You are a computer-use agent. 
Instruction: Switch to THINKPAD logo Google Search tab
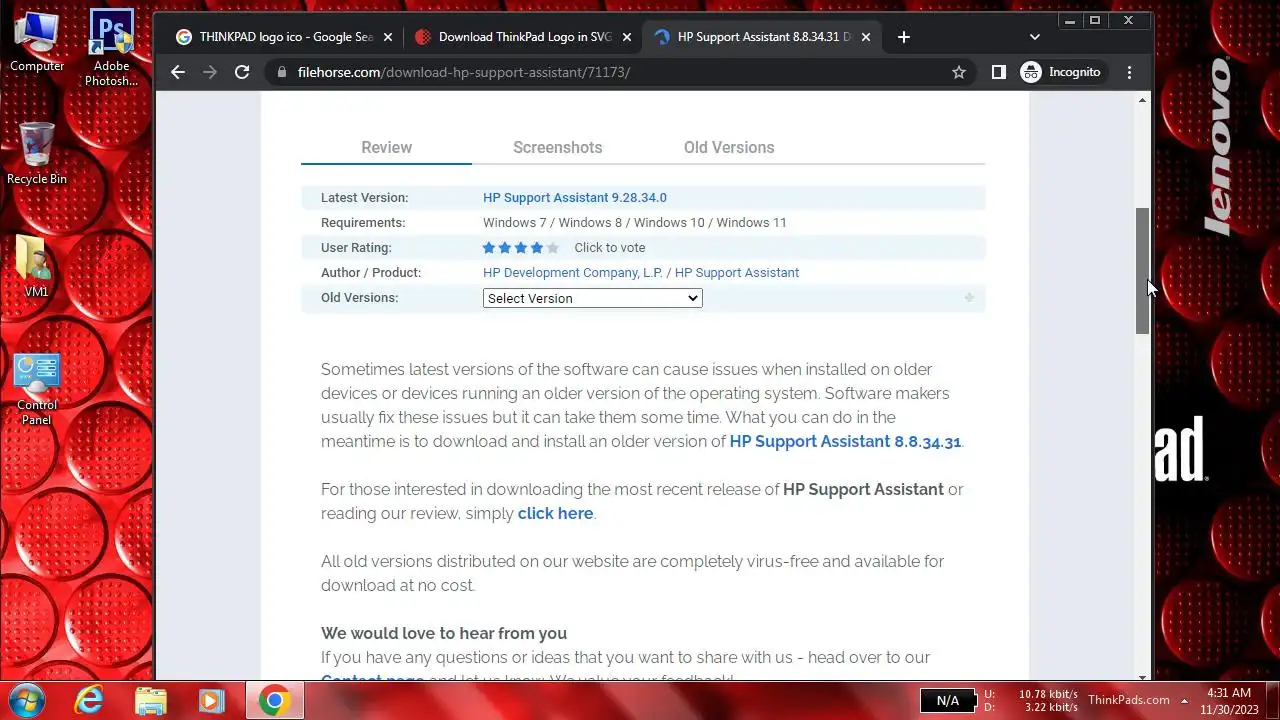click(285, 37)
